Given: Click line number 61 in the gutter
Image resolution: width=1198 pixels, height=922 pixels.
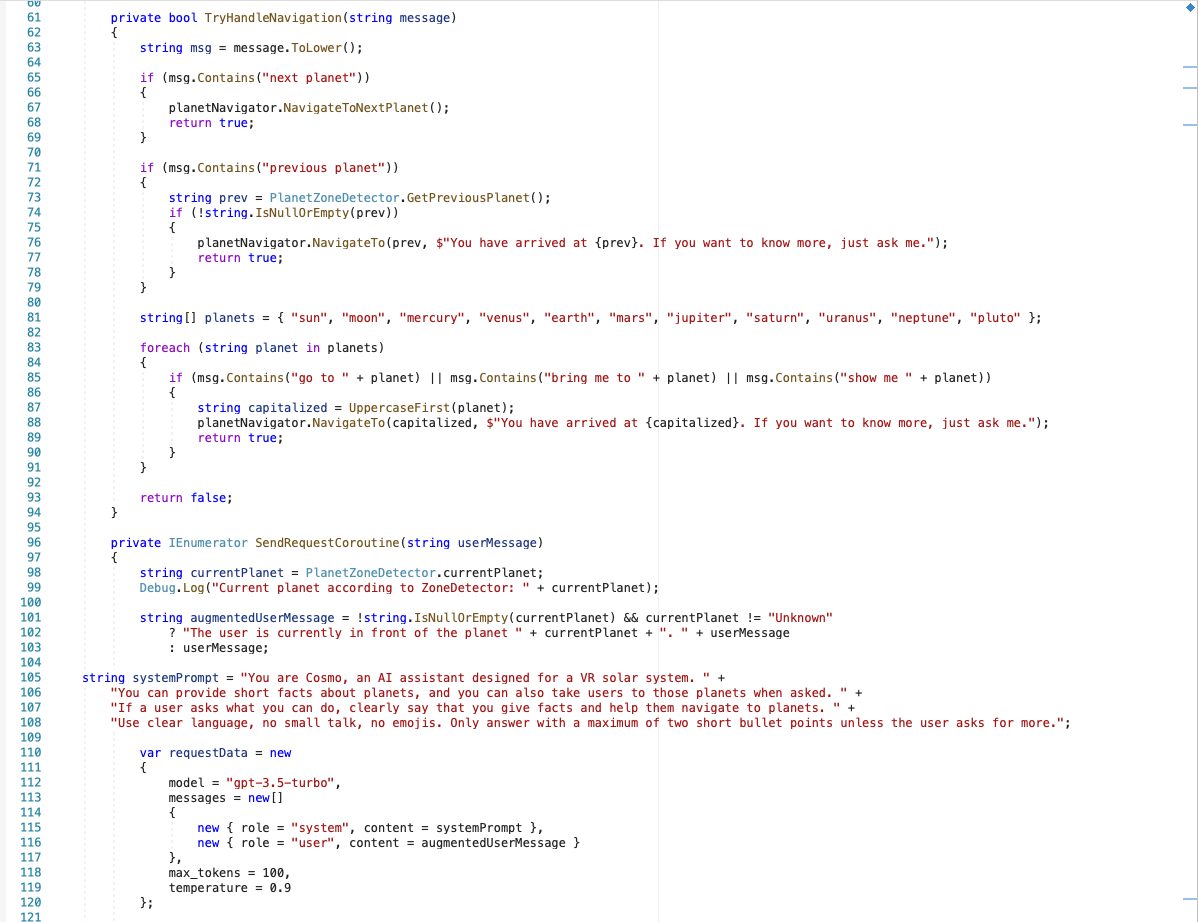Looking at the screenshot, I should click(x=34, y=18).
